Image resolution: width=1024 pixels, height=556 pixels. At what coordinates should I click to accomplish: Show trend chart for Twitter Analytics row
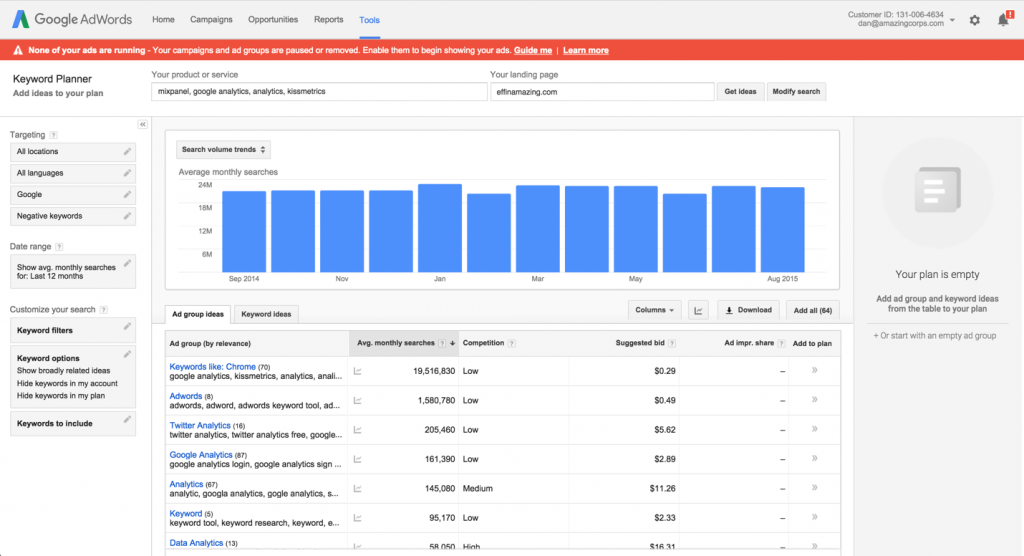click(x=358, y=430)
